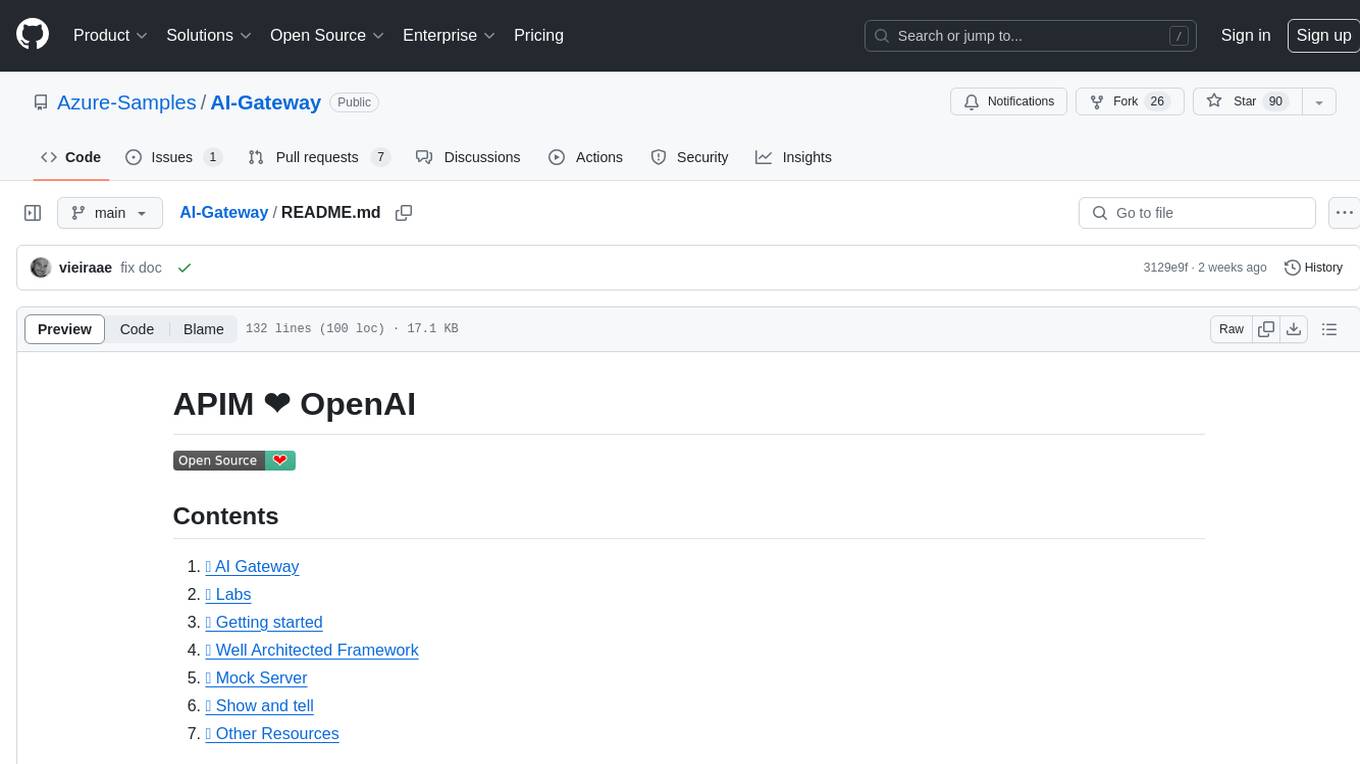Click the Sign up button
Image resolution: width=1360 pixels, height=764 pixels.
point(1323,35)
